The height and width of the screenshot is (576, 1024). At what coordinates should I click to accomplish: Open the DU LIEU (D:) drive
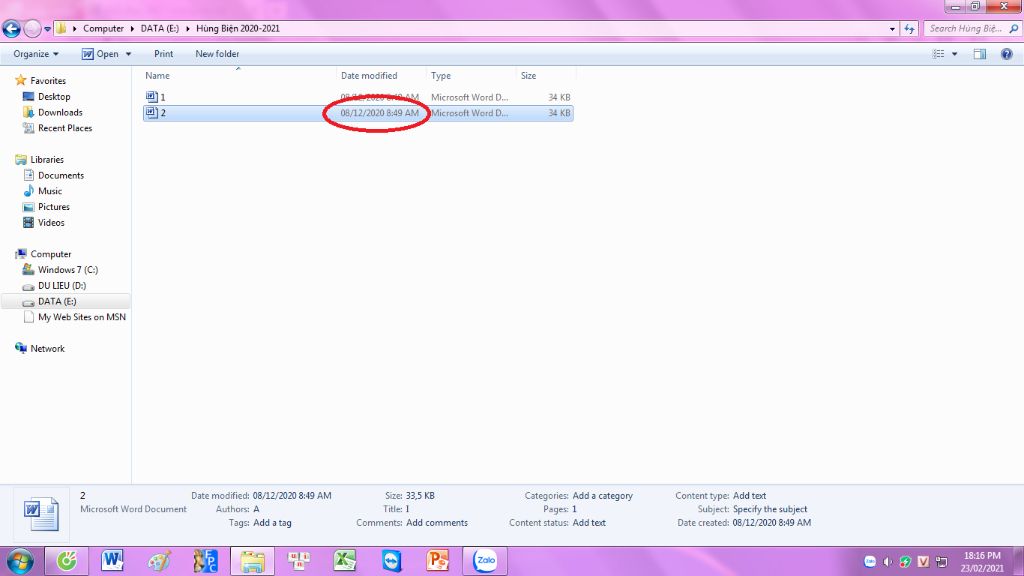[62, 285]
